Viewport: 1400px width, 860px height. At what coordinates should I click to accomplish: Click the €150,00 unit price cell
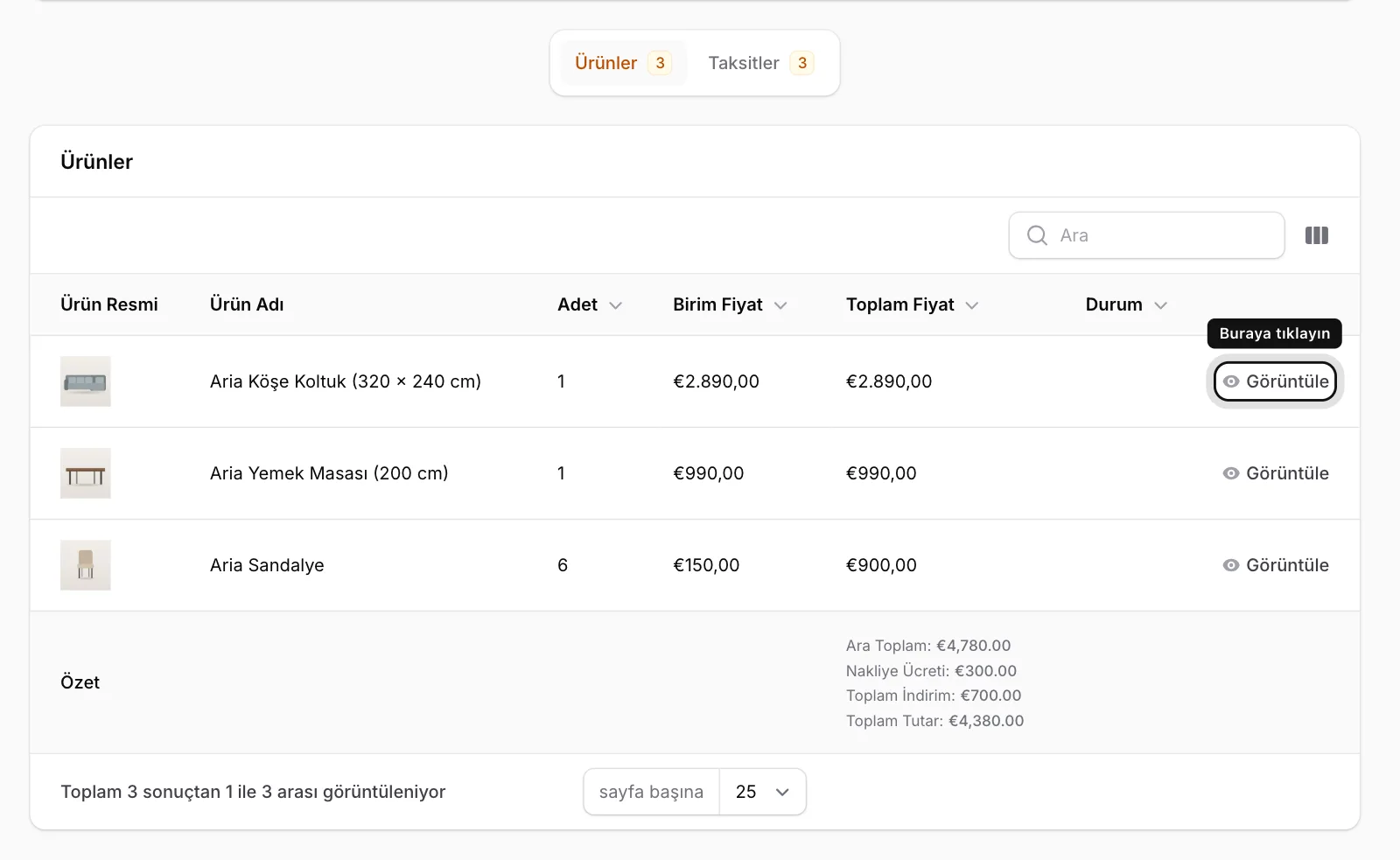tap(706, 565)
